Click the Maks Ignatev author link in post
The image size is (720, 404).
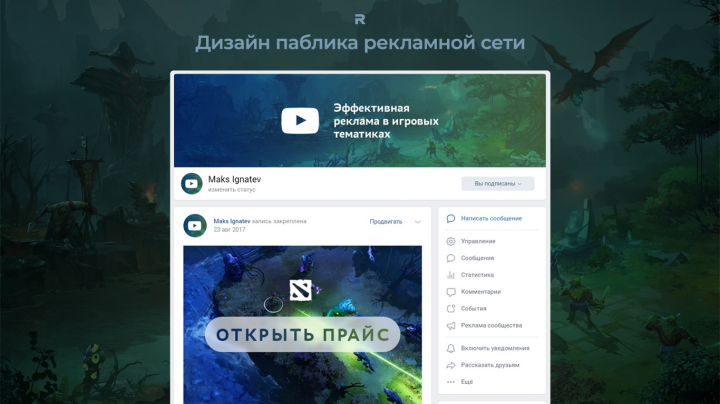232,221
